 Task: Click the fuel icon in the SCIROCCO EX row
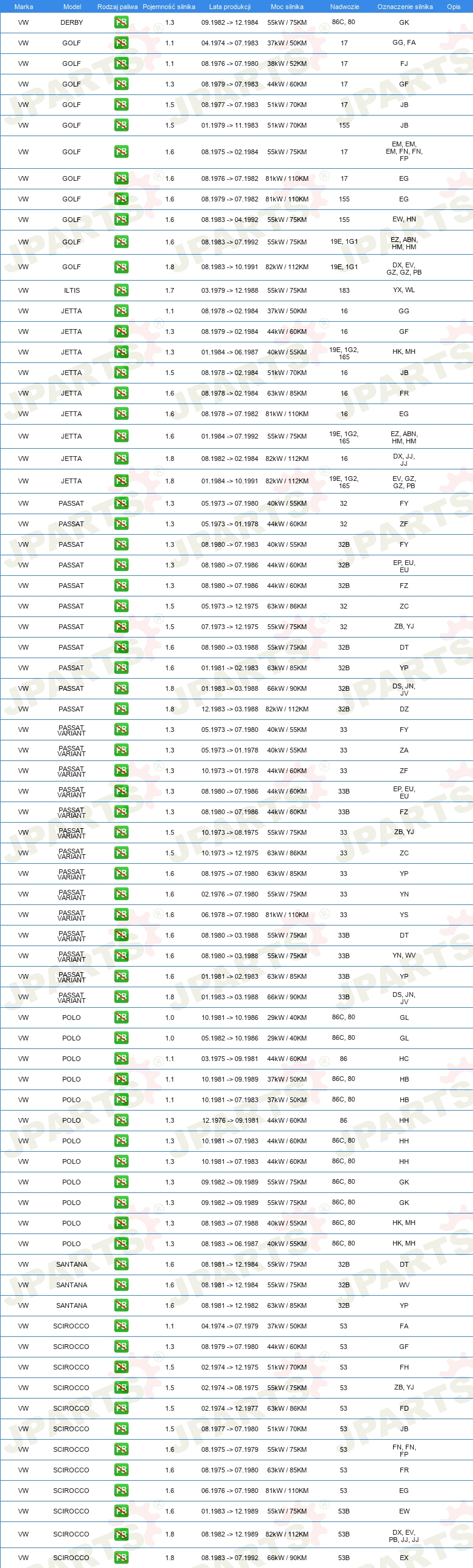tap(121, 1558)
